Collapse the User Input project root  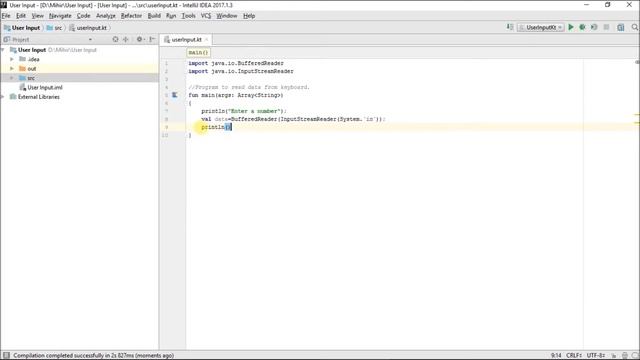coord(3,50)
